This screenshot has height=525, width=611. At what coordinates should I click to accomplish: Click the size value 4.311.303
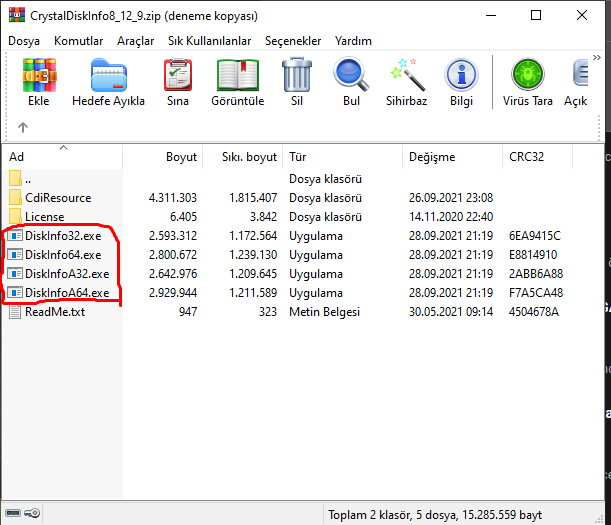coord(173,198)
